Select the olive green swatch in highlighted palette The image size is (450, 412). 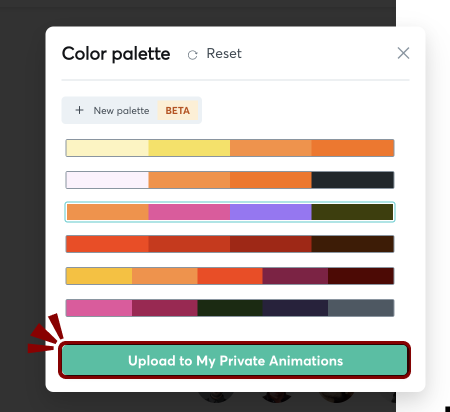(x=352, y=212)
